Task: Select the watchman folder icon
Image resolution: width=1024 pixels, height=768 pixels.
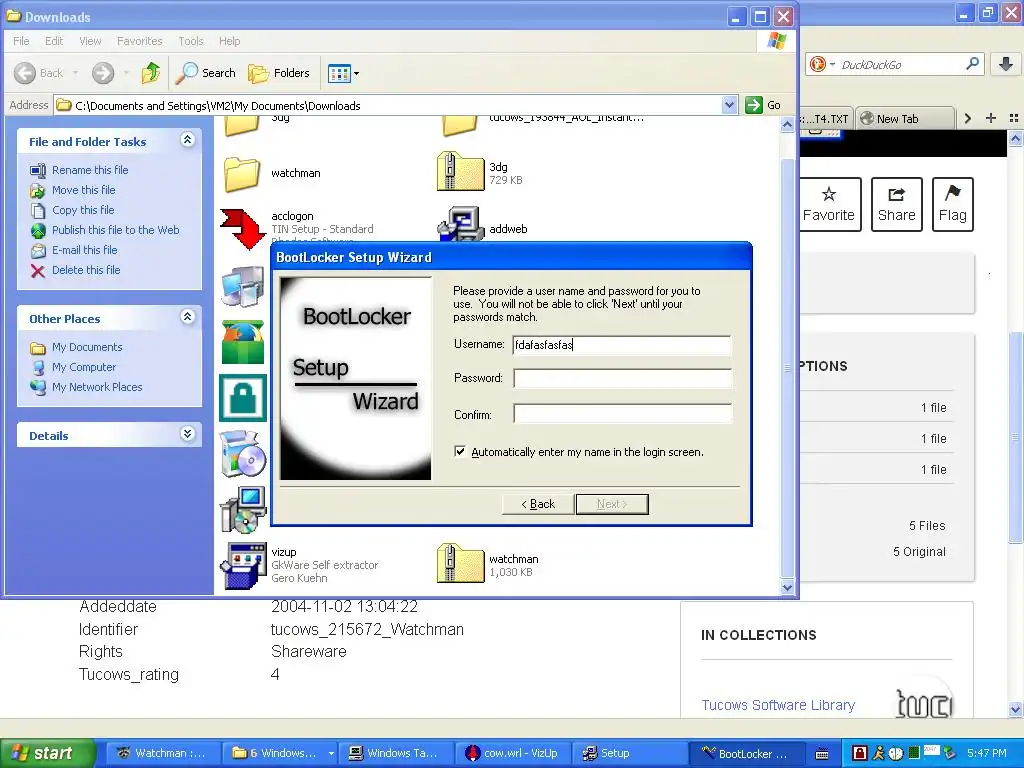Action: (x=242, y=174)
